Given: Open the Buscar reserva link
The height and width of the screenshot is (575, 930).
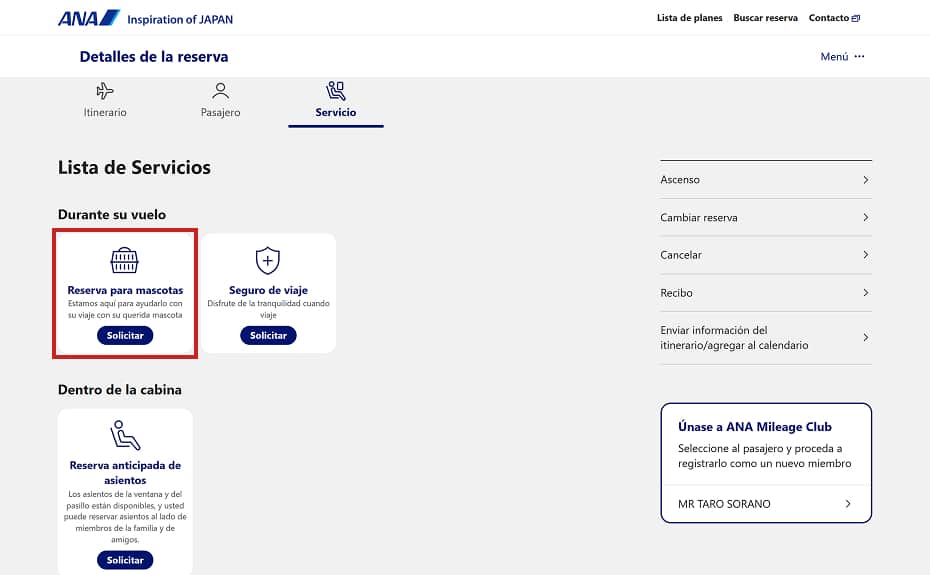Looking at the screenshot, I should click(x=765, y=18).
